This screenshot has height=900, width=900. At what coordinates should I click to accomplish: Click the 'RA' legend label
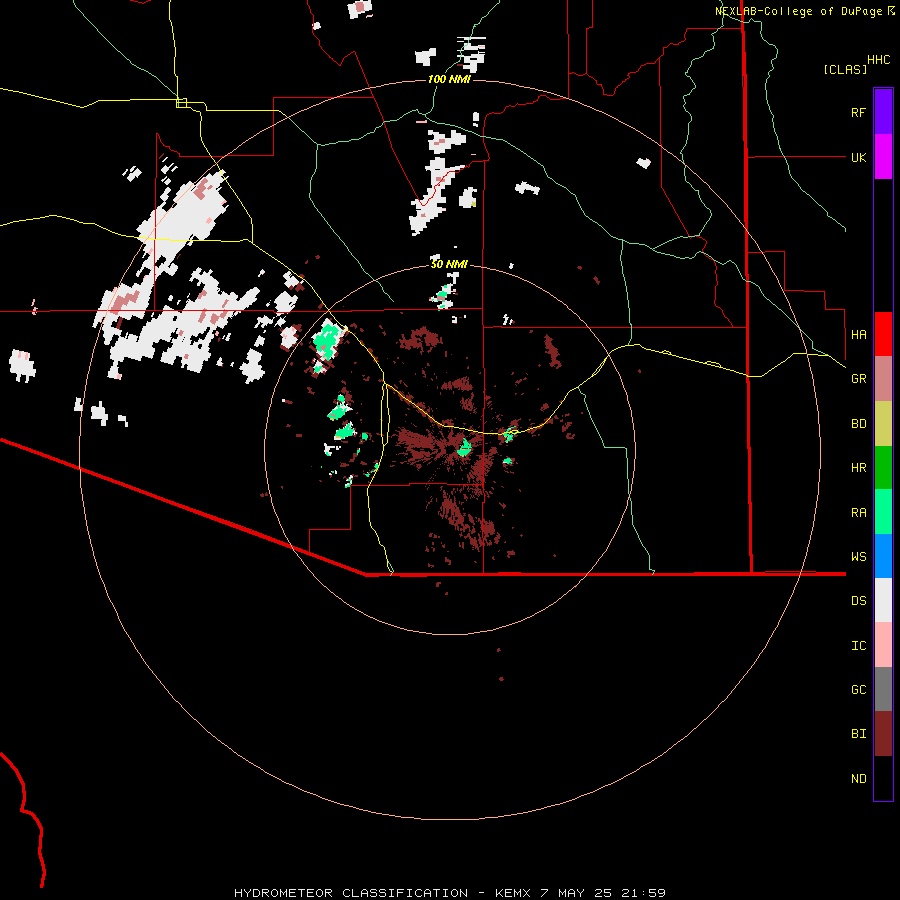point(858,513)
